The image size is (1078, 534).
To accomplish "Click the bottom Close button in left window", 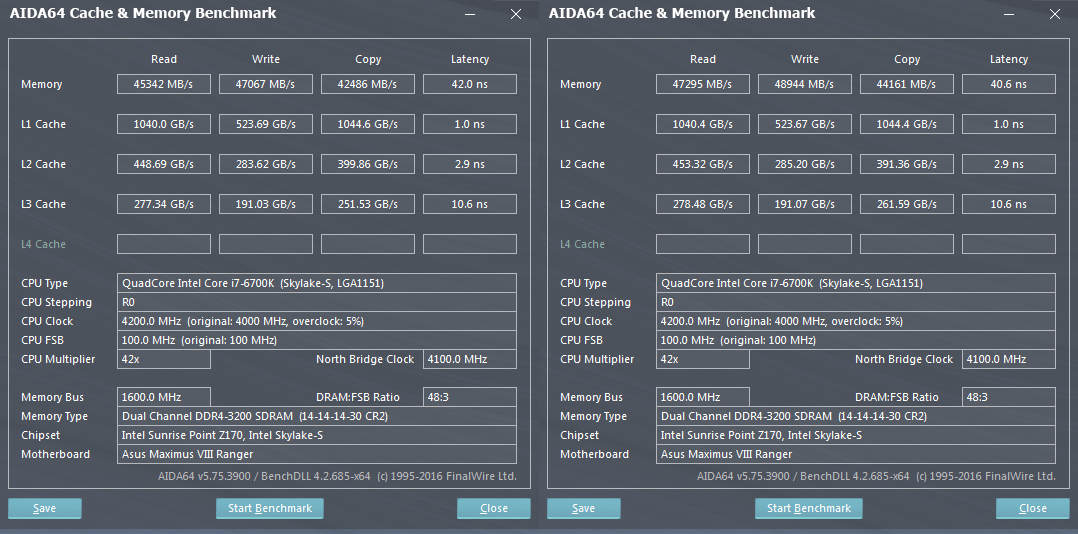I will pos(494,508).
